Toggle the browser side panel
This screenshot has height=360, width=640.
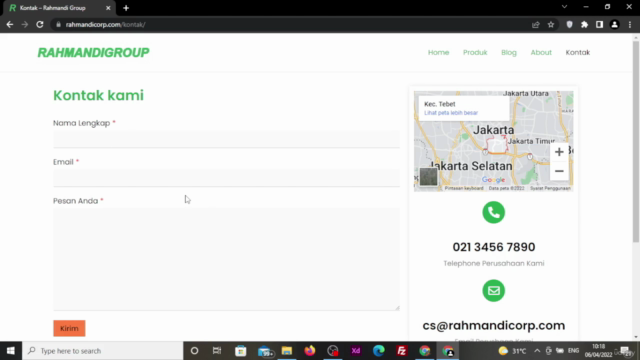point(599,24)
